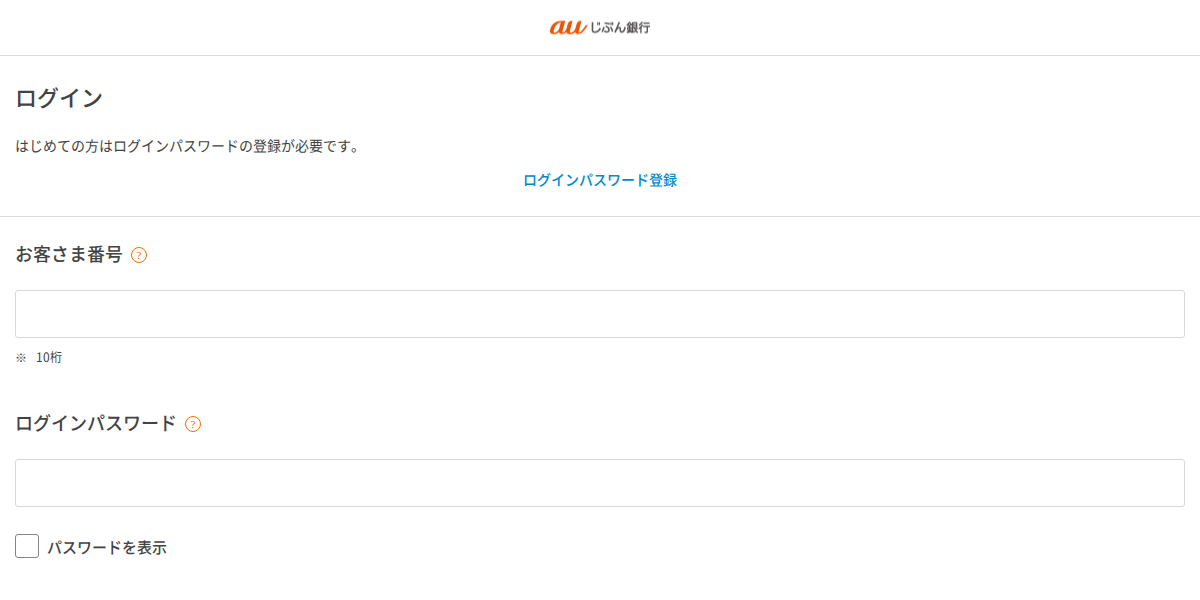Viewport: 1200px width, 600px height.
Task: Click the orange question mark beside customer number
Action: [140, 255]
